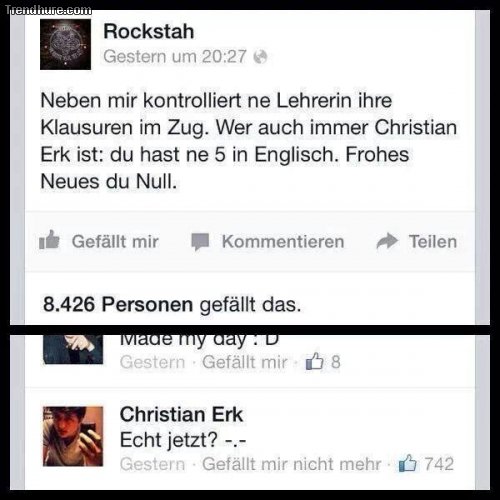Unlike the comment via Gefällt mir nicht mehr
The width and height of the screenshot is (500, 500).
(x=292, y=464)
